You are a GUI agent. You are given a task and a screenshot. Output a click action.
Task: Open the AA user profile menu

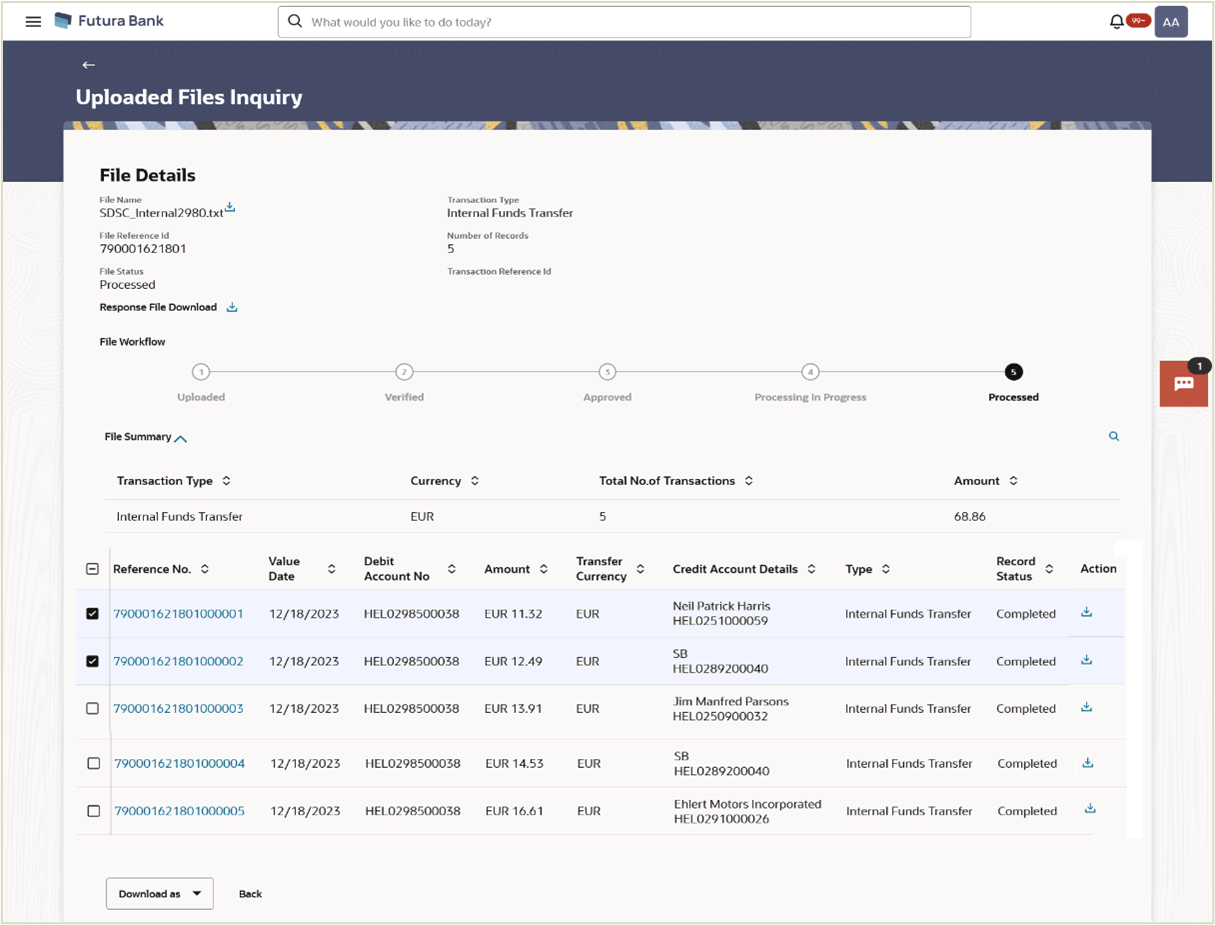pyautogui.click(x=1170, y=22)
